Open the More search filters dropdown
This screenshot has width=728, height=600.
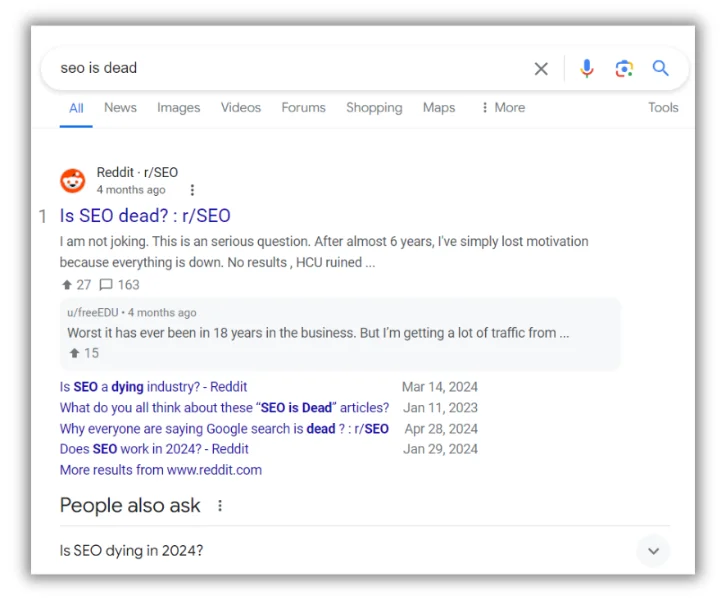(x=504, y=108)
